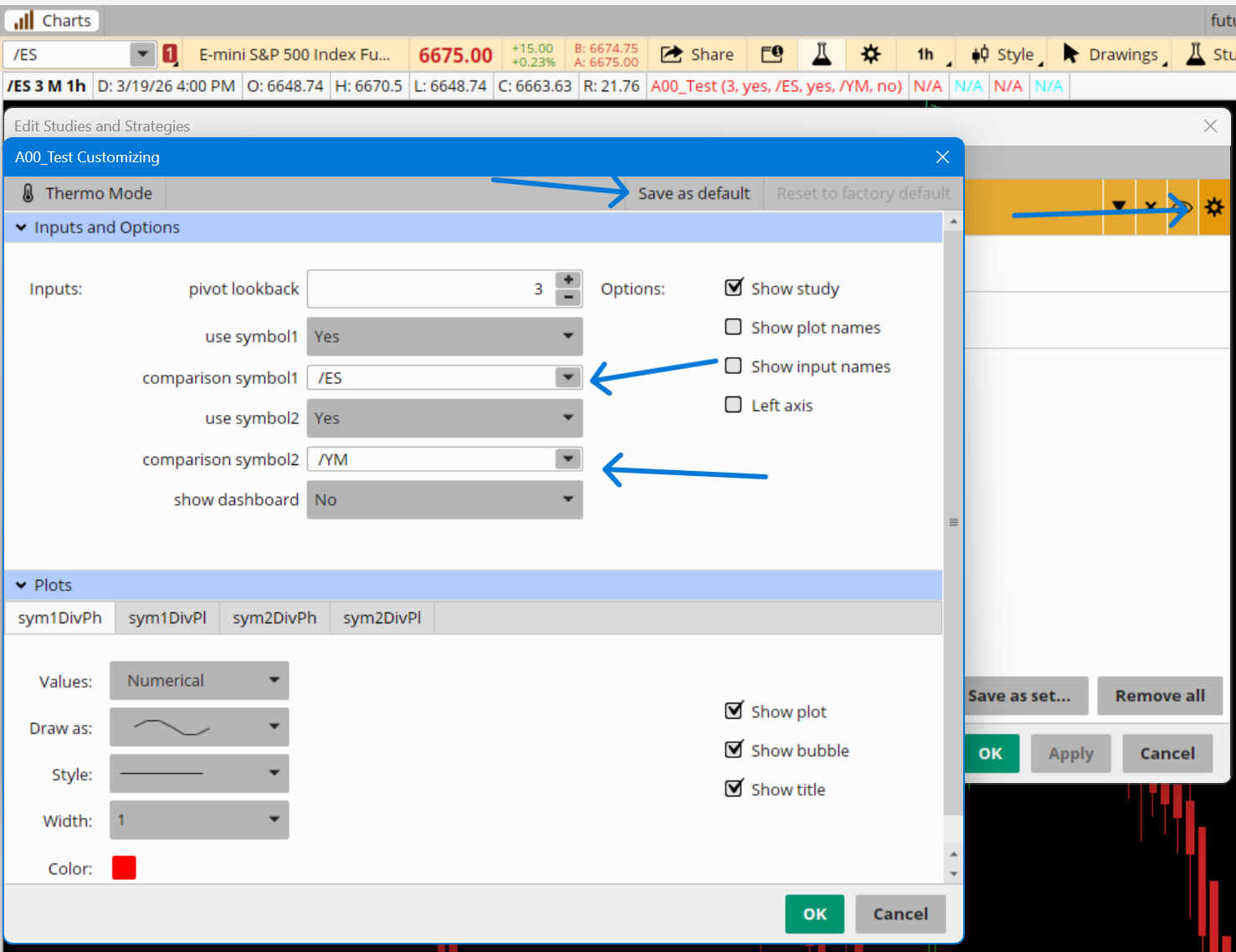Collapse the Inputs and Options section

click(x=22, y=228)
